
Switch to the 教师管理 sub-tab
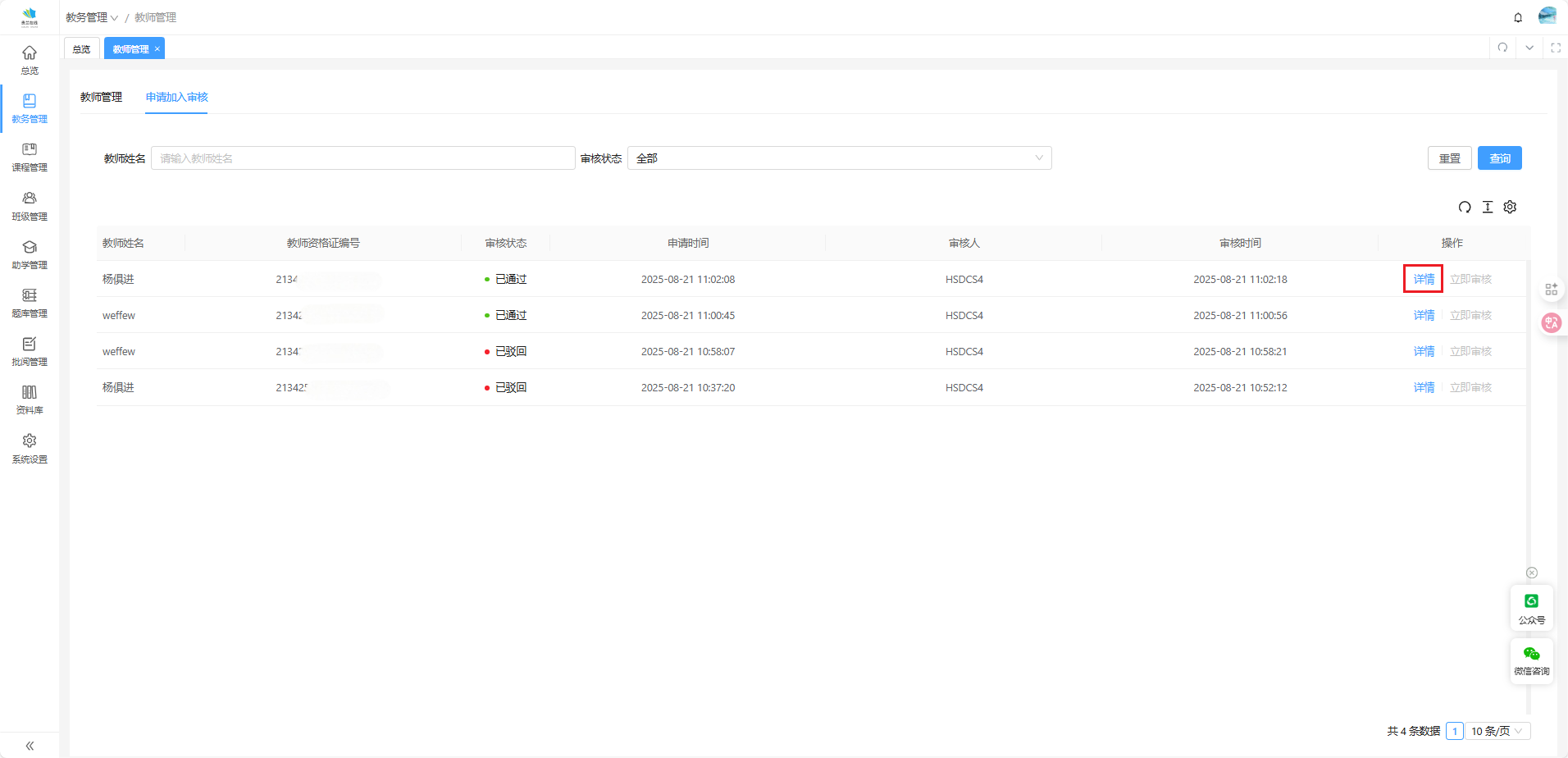tap(101, 97)
